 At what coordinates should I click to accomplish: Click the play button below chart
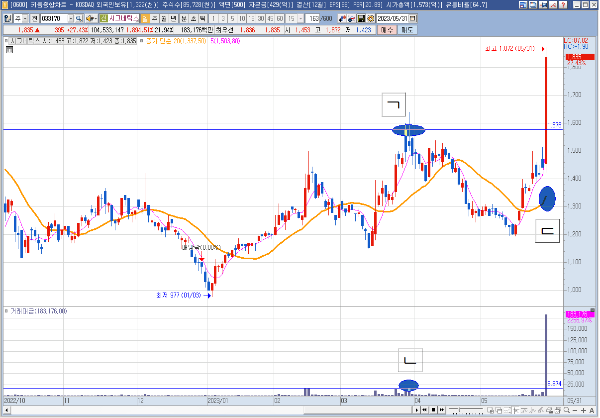[417, 410]
